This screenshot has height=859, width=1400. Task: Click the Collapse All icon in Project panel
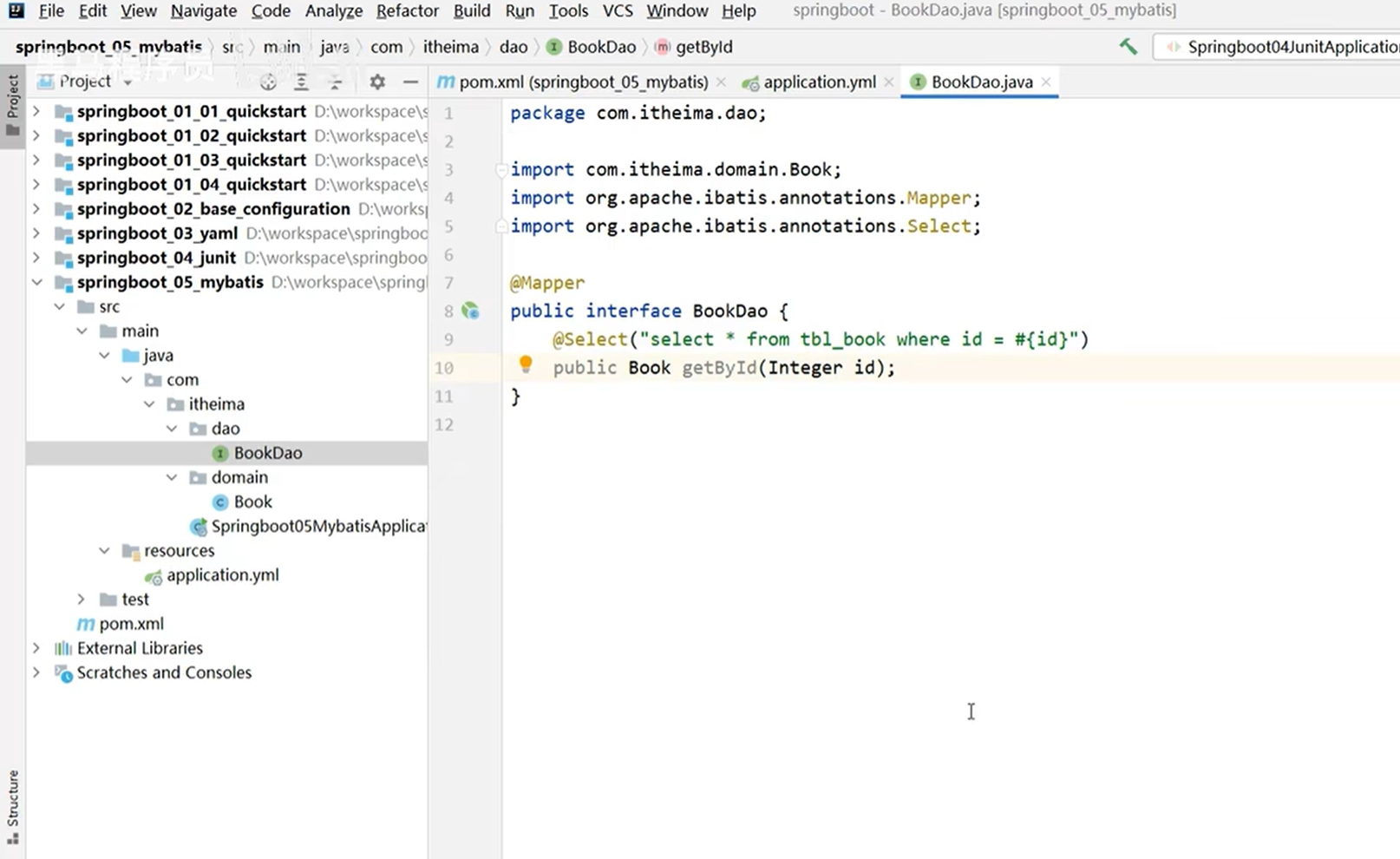[335, 82]
